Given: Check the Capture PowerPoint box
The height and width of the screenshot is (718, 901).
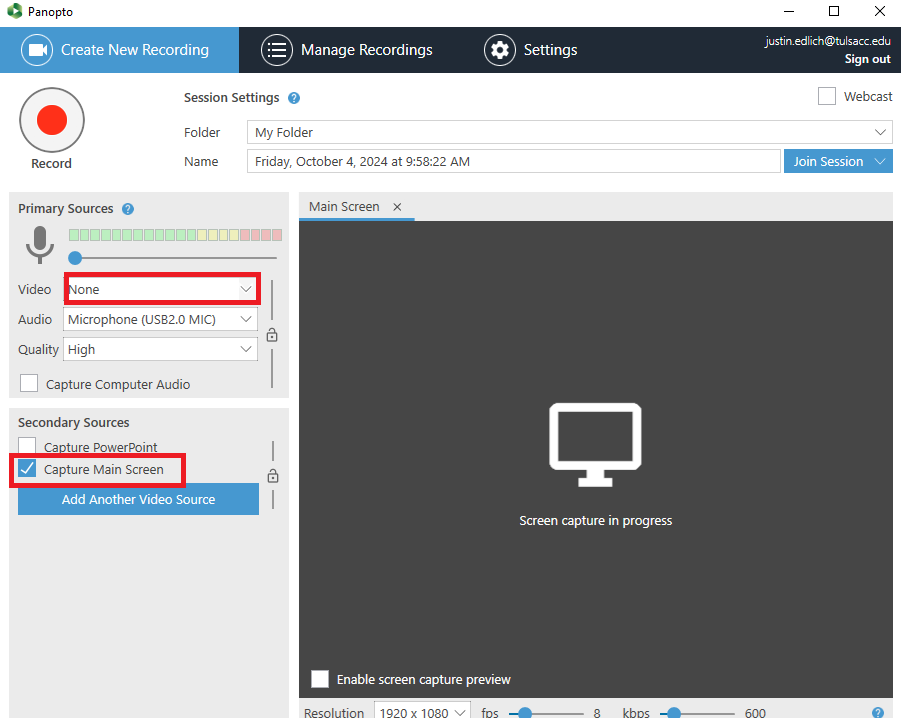Looking at the screenshot, I should tap(27, 446).
